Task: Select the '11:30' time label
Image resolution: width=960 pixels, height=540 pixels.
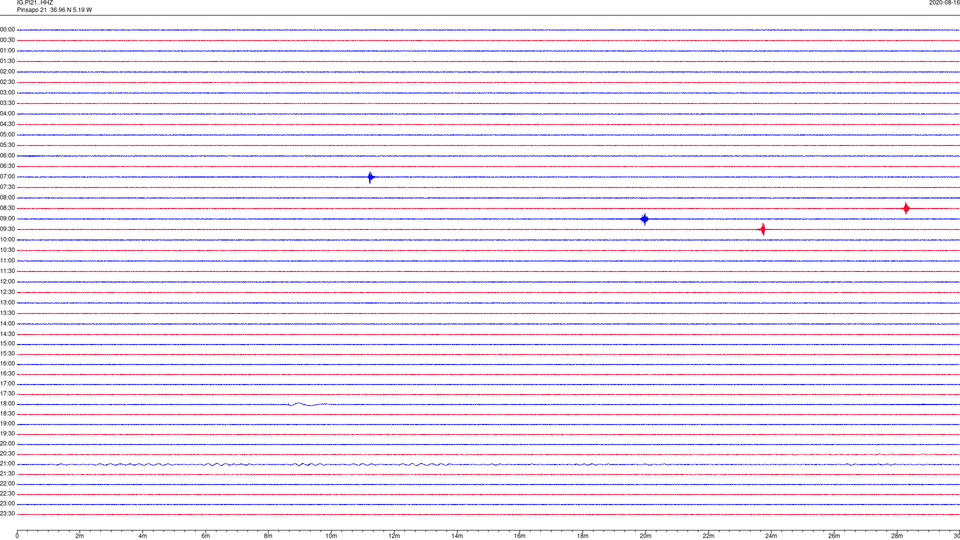Action: point(7,271)
